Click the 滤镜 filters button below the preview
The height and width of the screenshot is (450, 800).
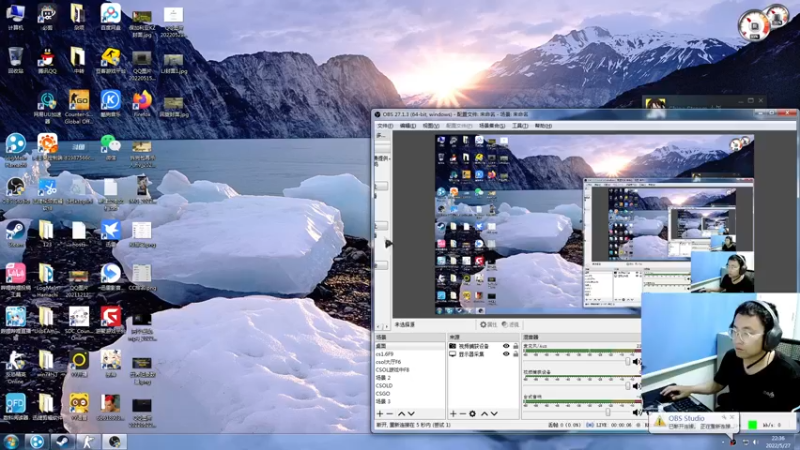[510, 324]
